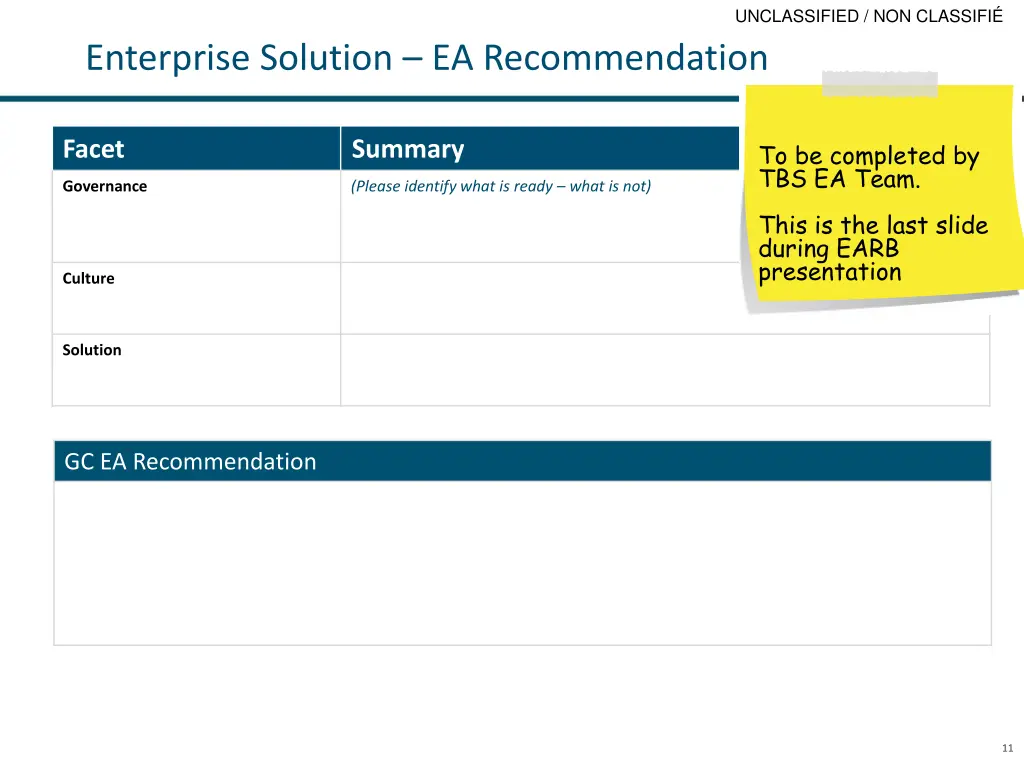Viewport: 1024px width, 768px height.
Task: Click the empty GC EA Recommendation text box
Action: pos(522,563)
